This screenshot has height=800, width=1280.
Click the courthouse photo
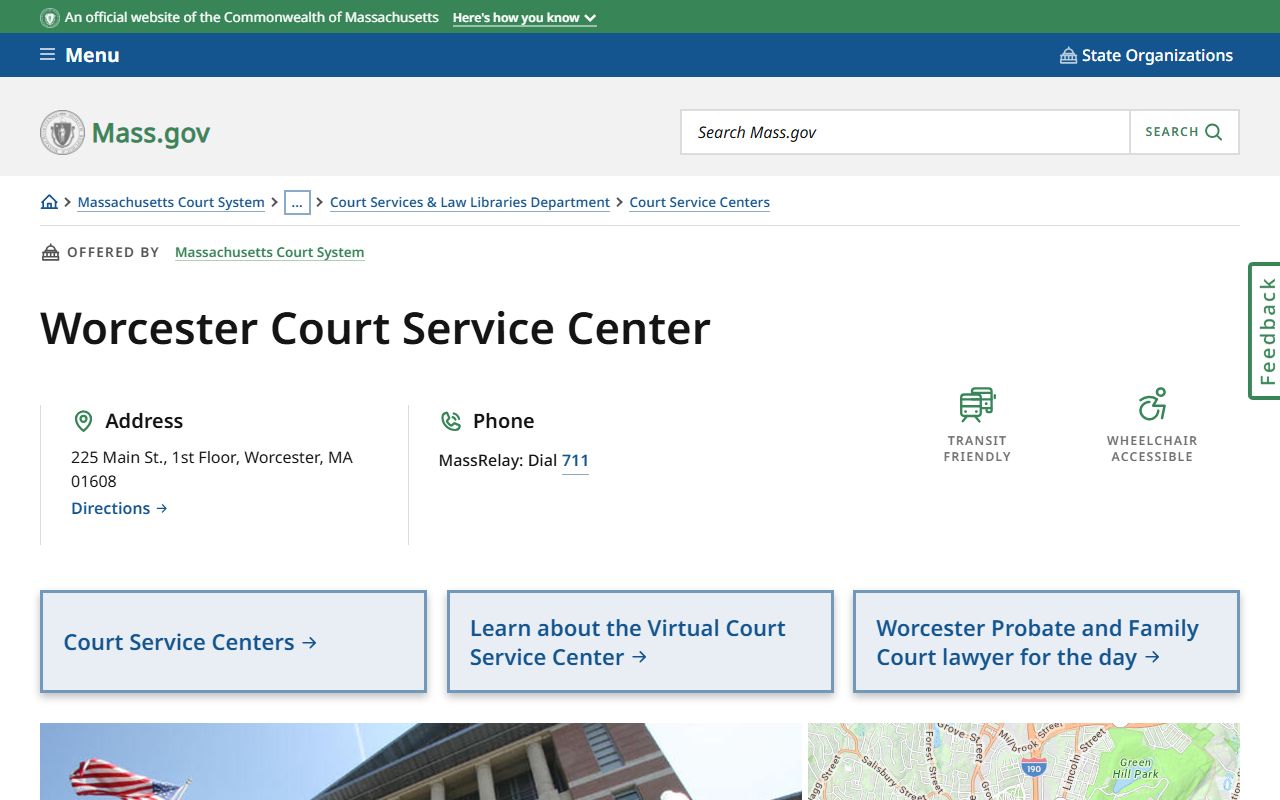(421, 761)
